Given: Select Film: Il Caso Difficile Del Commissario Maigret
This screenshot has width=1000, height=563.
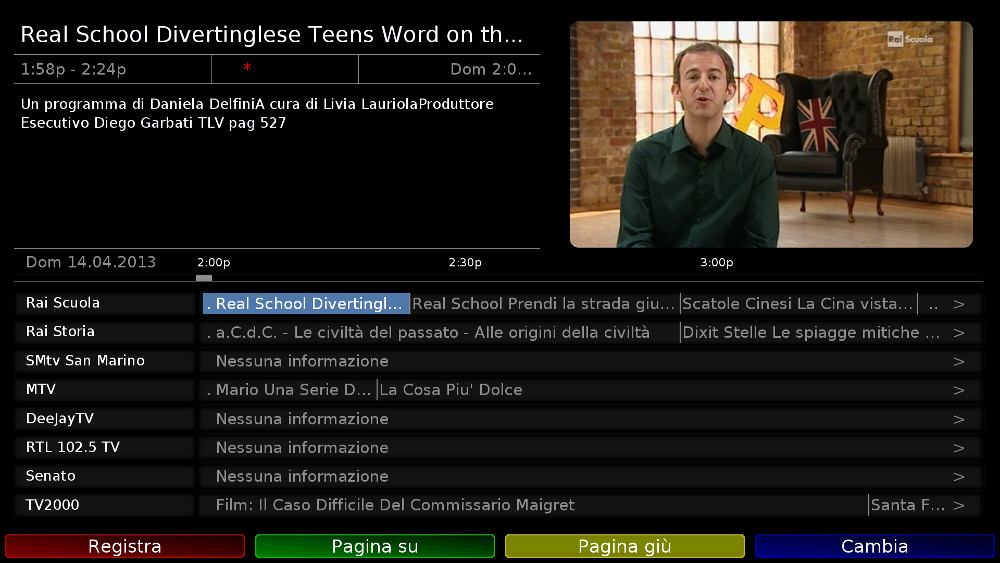Looking at the screenshot, I should (534, 505).
